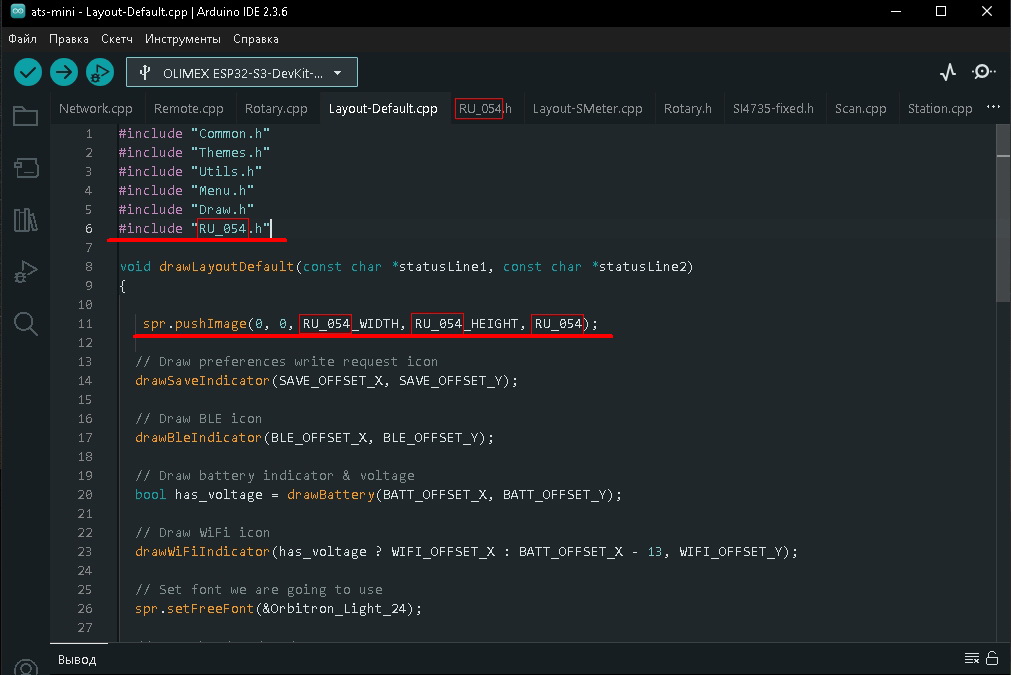Image resolution: width=1011 pixels, height=675 pixels.
Task: Click '// Draw battery indicator & voltage' comment
Action: 275,476
